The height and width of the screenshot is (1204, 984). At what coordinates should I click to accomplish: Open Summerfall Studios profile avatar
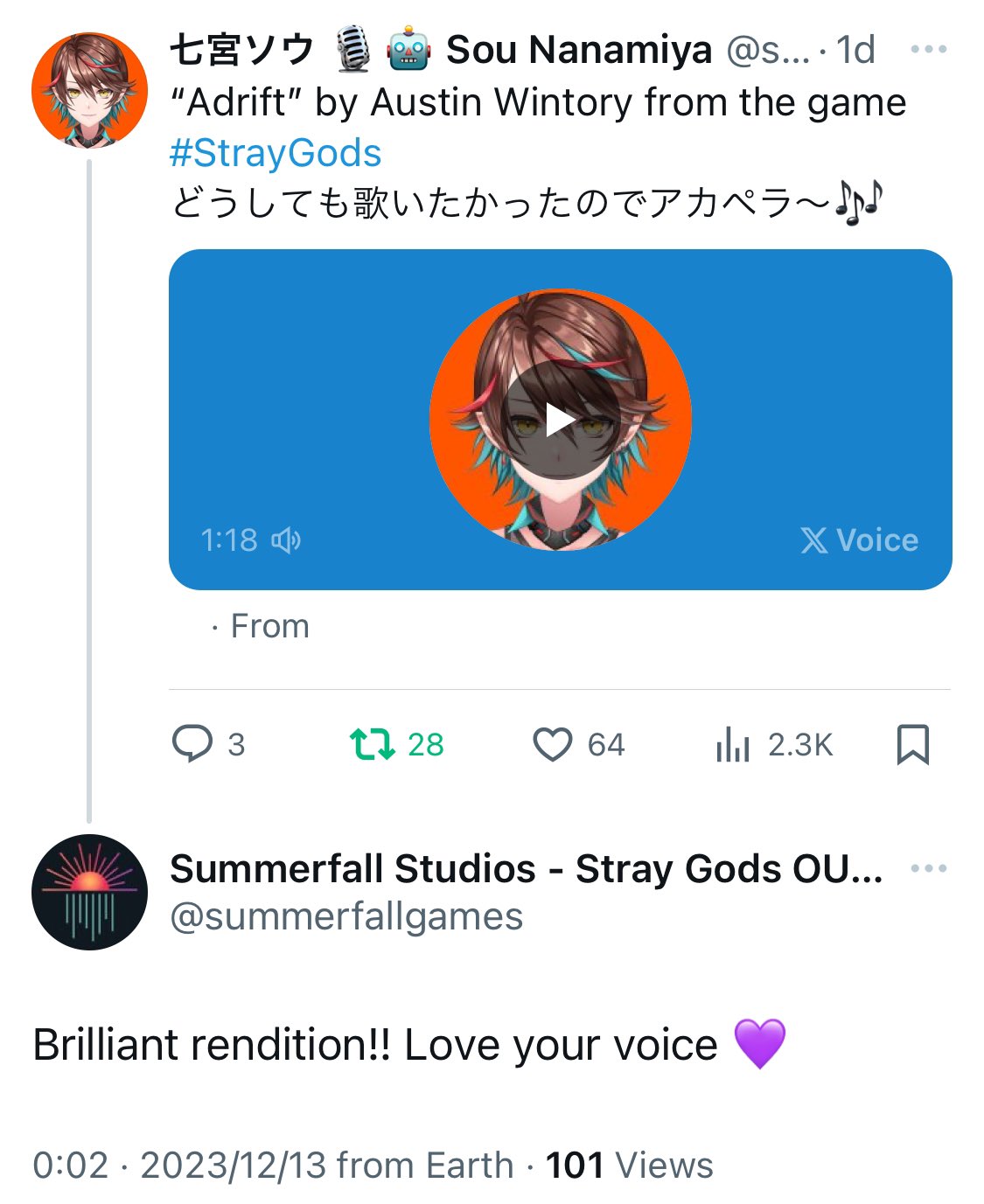[89, 892]
